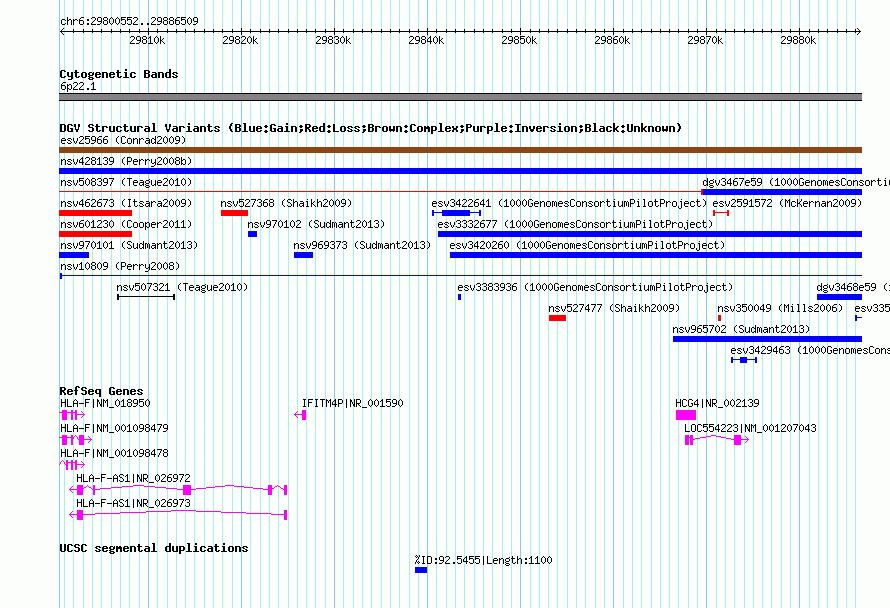Select the esv3383936 tiny blue marker

[459, 297]
